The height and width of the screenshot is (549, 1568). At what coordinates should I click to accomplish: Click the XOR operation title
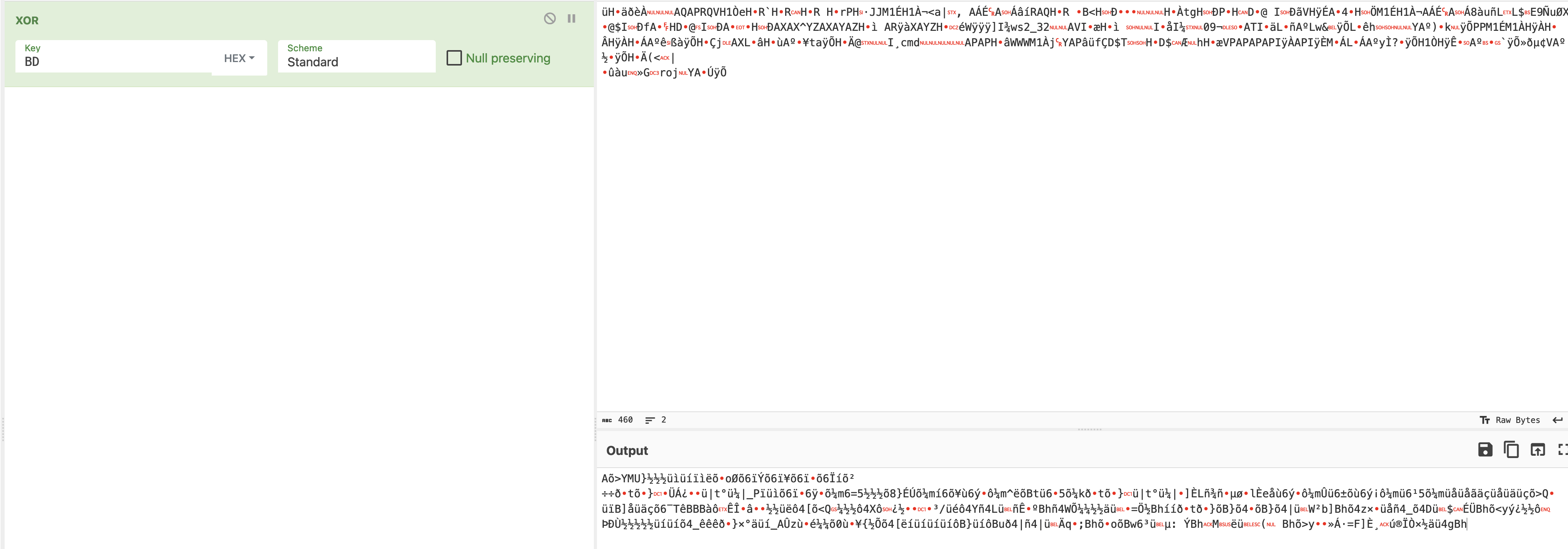[27, 20]
